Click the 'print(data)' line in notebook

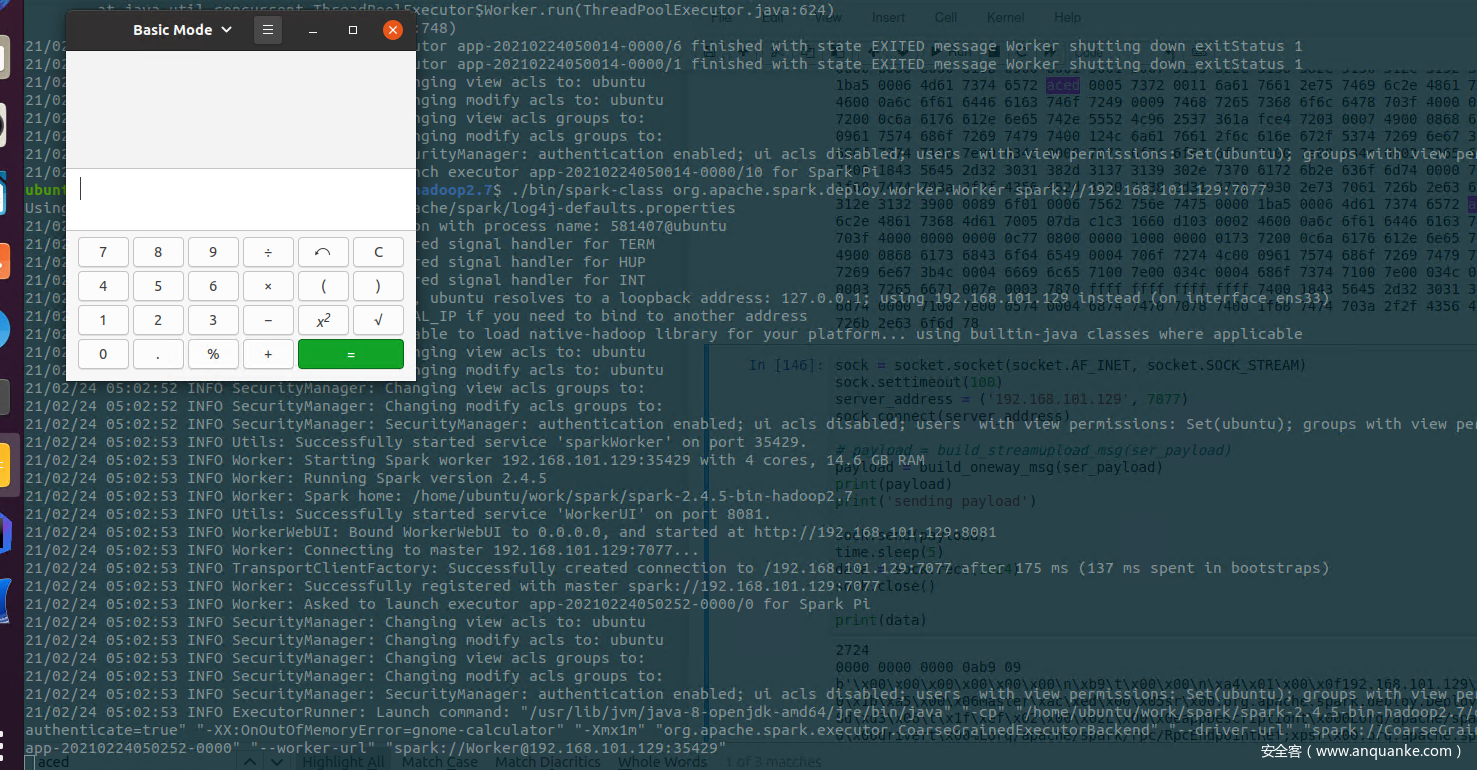coord(880,620)
